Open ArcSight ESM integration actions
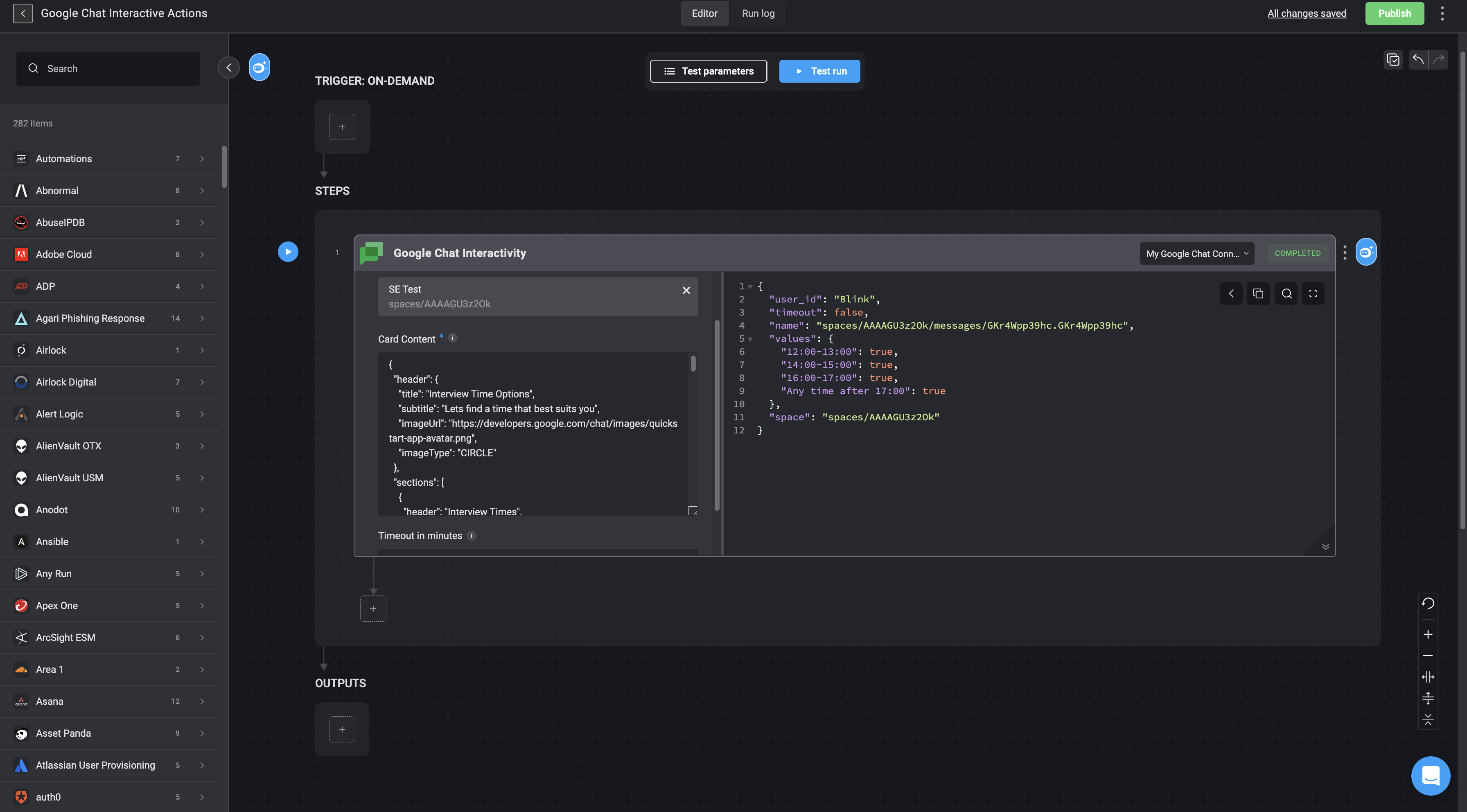Image resolution: width=1467 pixels, height=812 pixels. click(x=110, y=638)
